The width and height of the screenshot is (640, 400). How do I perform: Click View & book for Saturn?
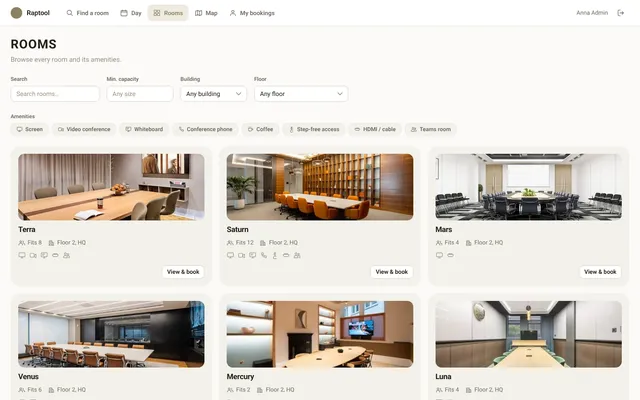tap(391, 272)
